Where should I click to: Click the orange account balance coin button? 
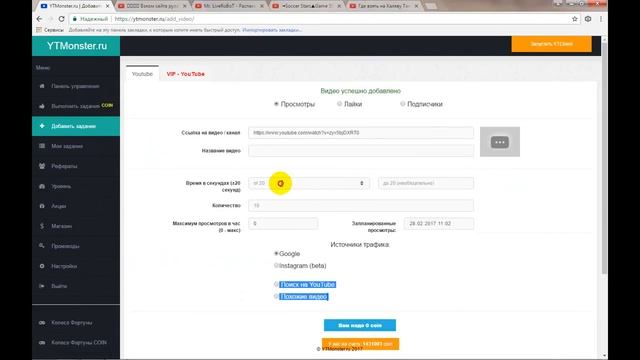pos(360,344)
